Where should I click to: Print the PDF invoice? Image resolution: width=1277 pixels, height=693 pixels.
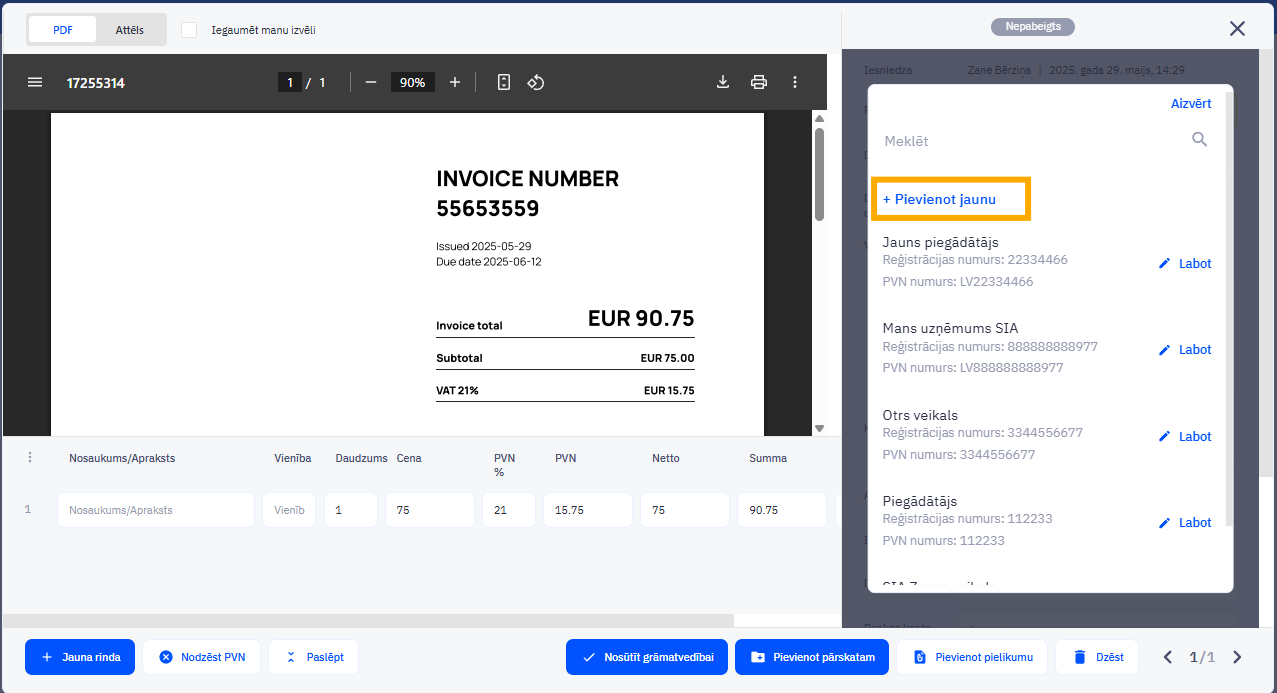point(759,82)
